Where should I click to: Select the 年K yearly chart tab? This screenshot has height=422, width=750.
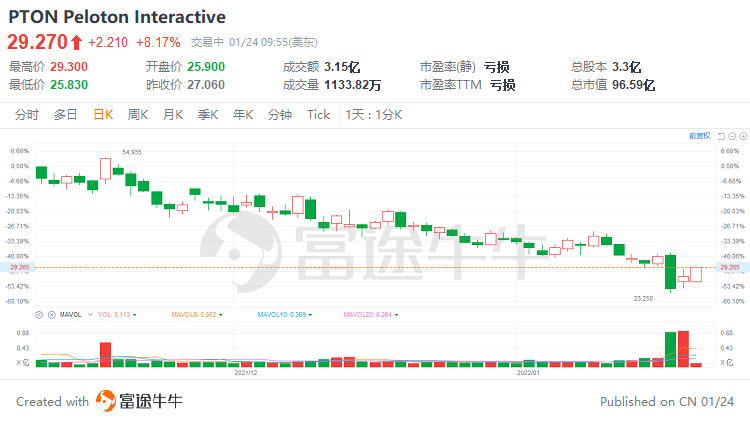coord(243,115)
